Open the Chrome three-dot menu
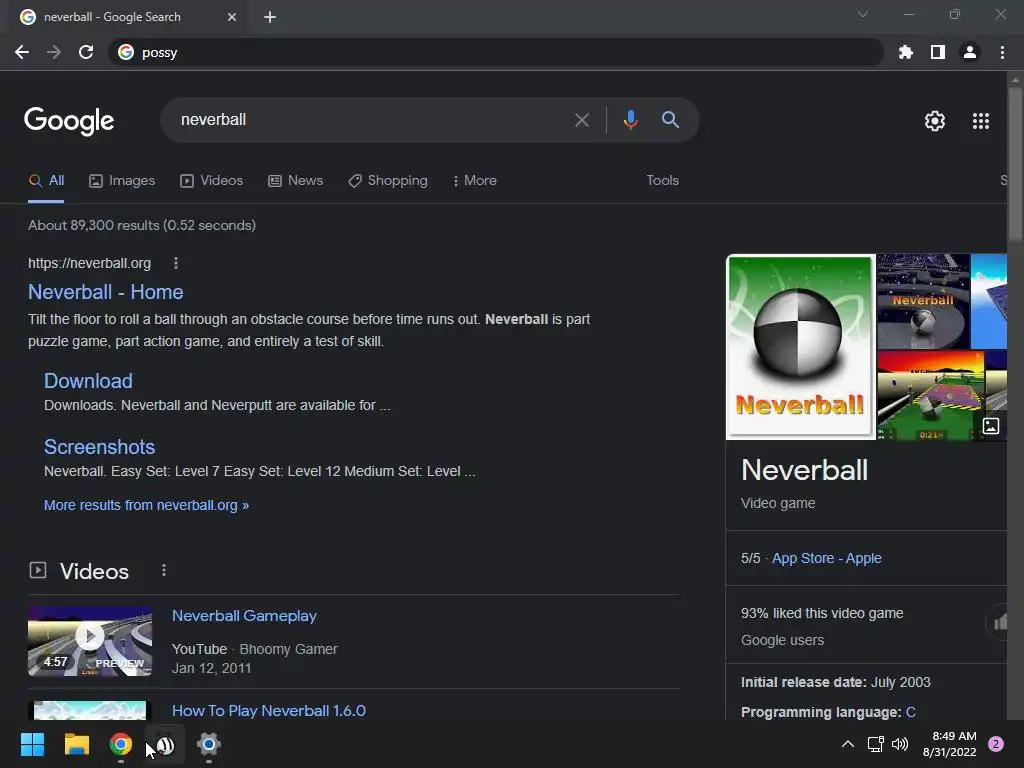The height and width of the screenshot is (768, 1024). click(x=1002, y=52)
